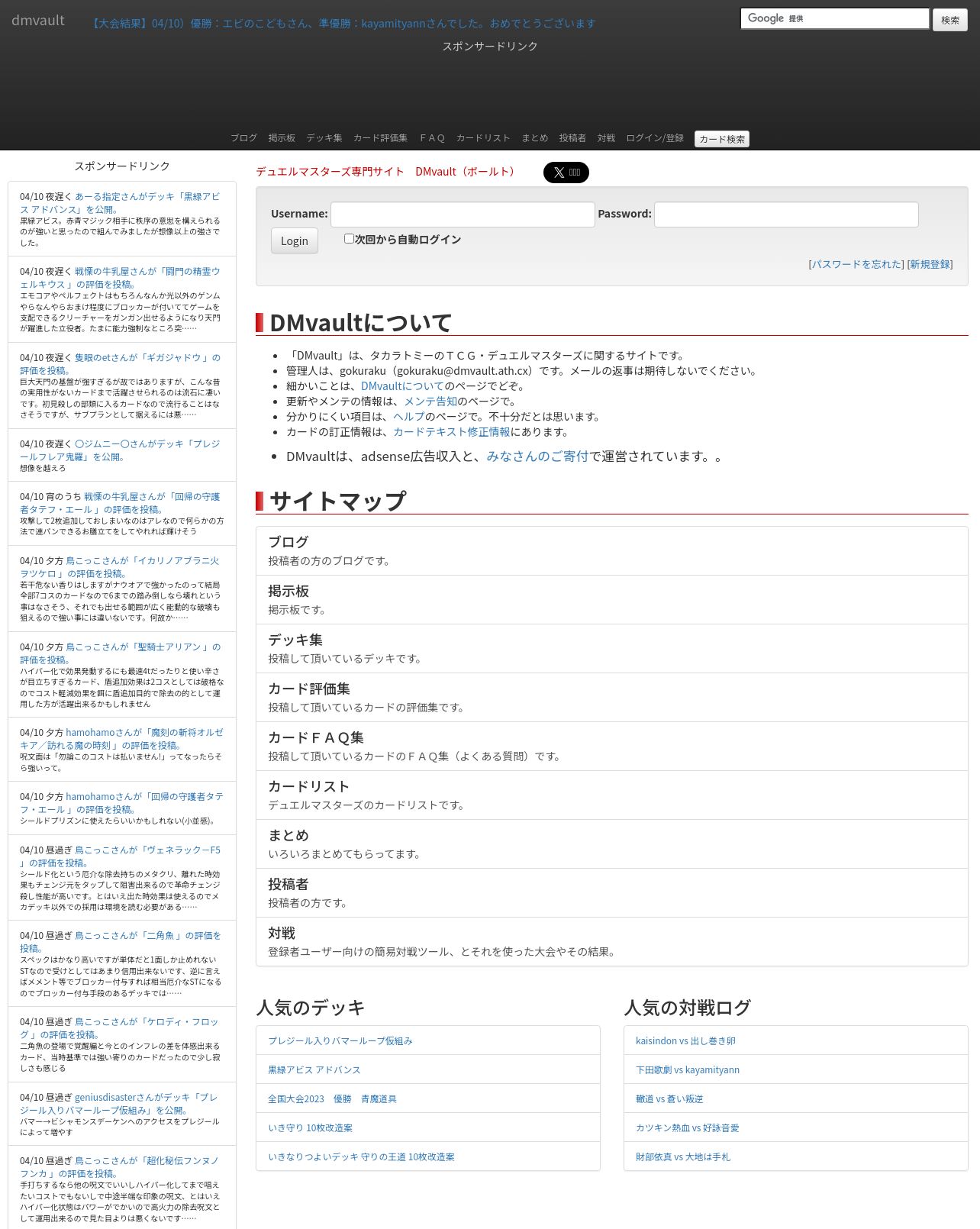The image size is (980, 1229).
Task: Open battle log 財部依真 vs 大地は手札
Action: click(x=683, y=1157)
